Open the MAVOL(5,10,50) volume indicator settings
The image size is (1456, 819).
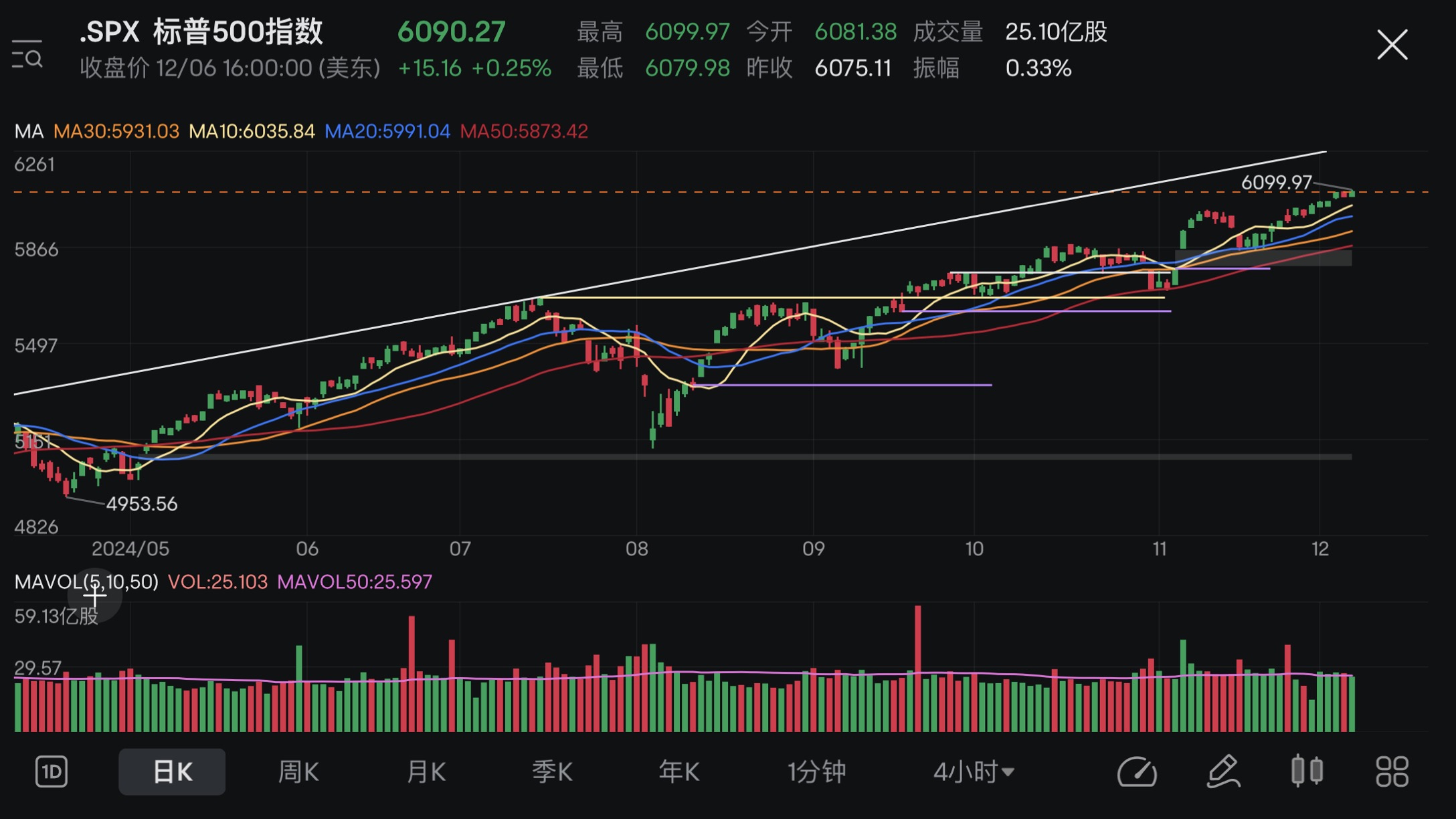tap(86, 582)
